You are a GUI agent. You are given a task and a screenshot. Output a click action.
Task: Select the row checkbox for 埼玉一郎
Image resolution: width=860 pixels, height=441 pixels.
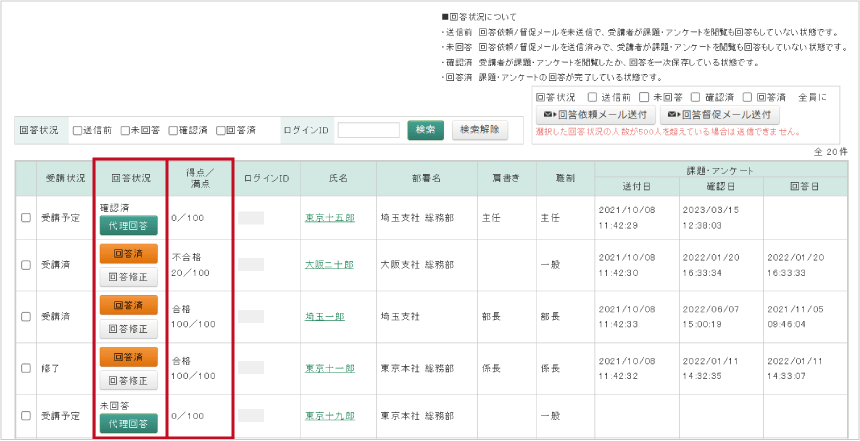[x=26, y=316]
